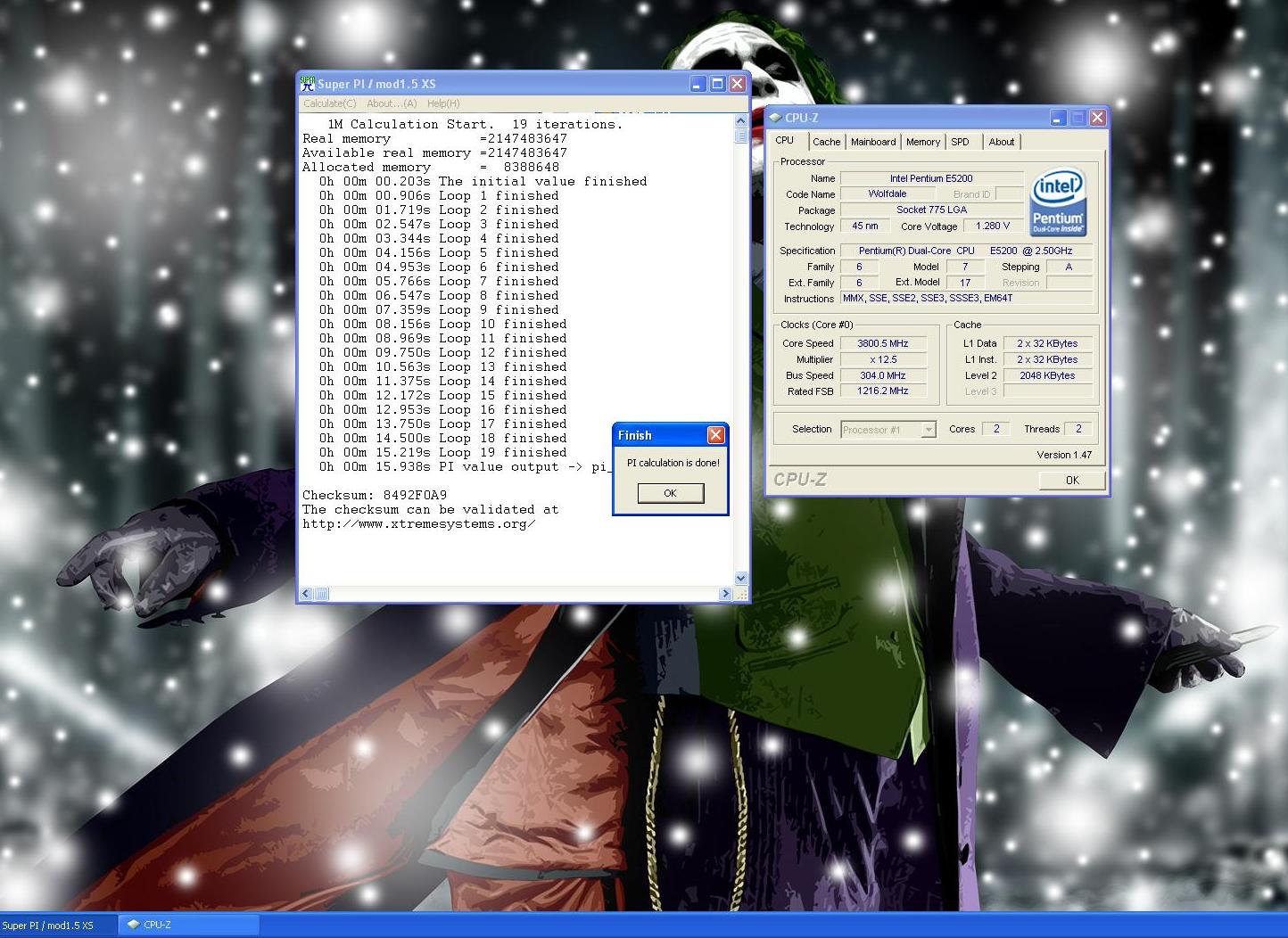Click the Super PI window title bar
This screenshot has height=938, width=1288.
tap(524, 84)
